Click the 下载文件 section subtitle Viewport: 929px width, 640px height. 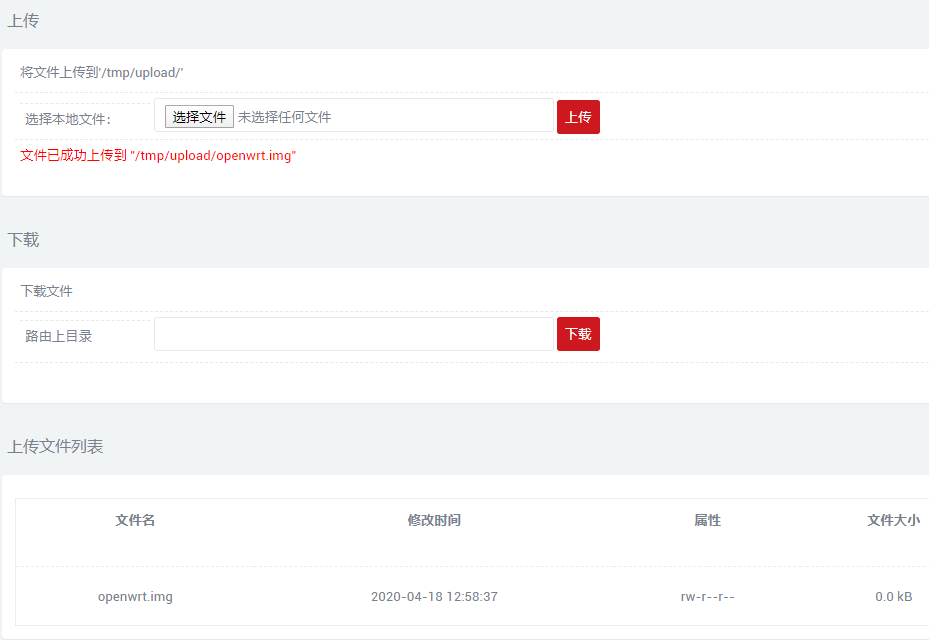pyautogui.click(x=47, y=292)
